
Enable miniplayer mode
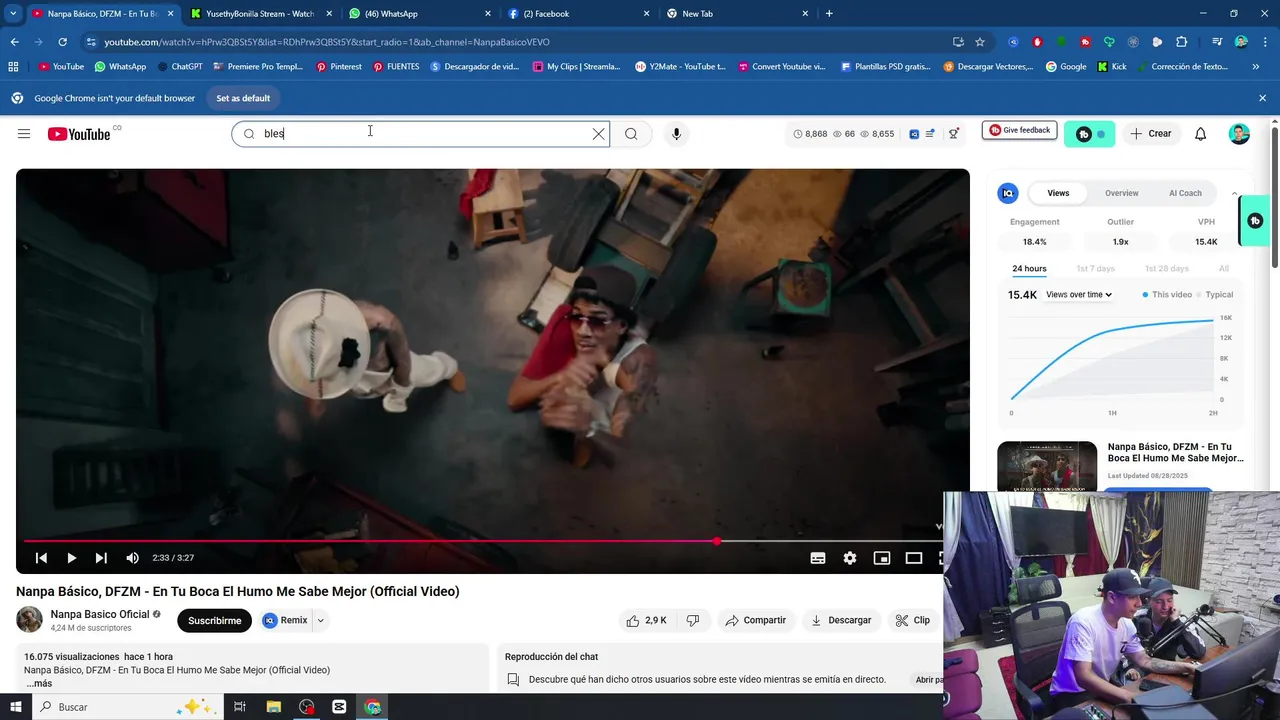882,558
